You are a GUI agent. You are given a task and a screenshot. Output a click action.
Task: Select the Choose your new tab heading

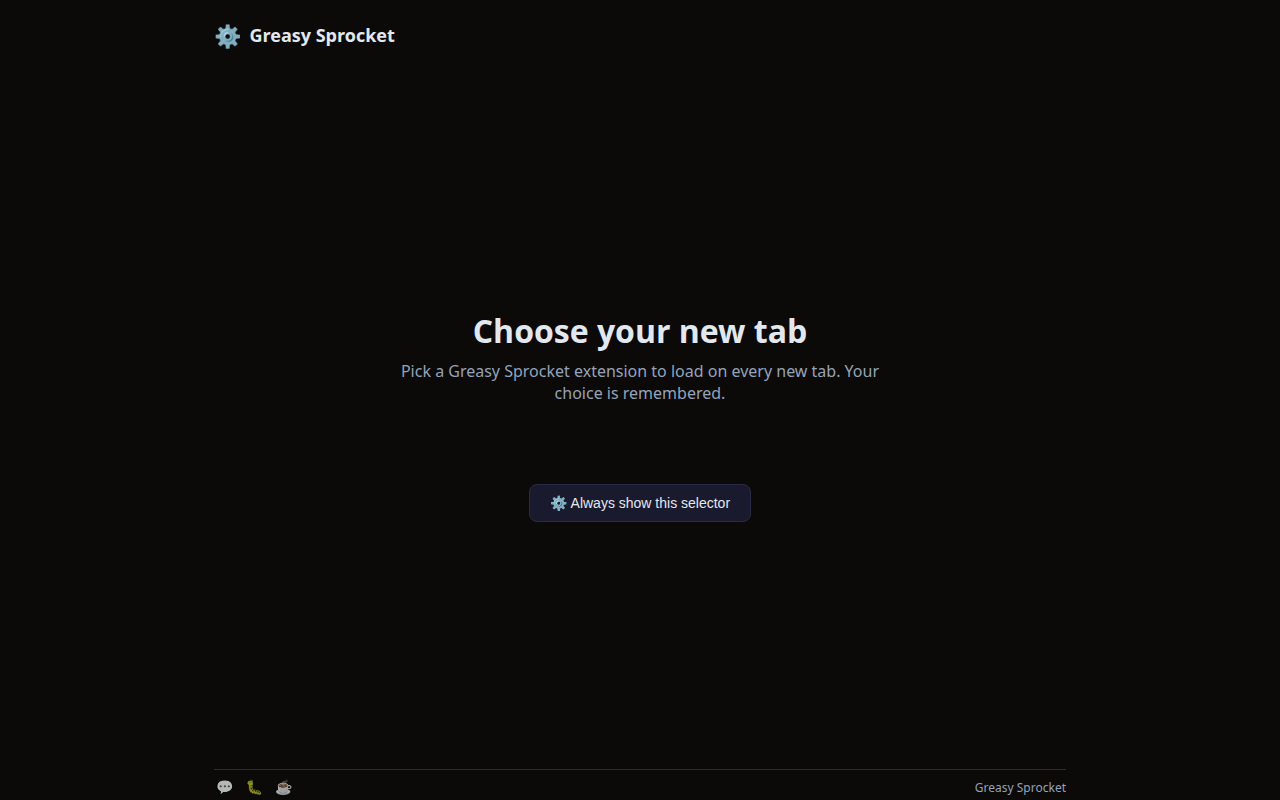pyautogui.click(x=640, y=331)
